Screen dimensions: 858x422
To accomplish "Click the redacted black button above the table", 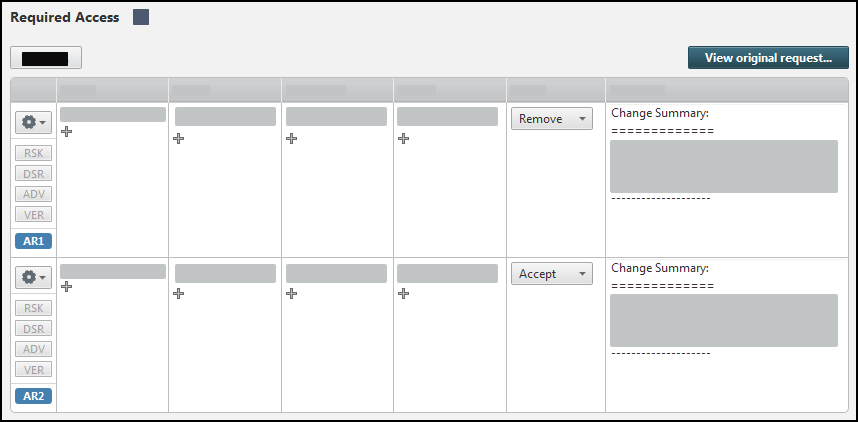I will click(45, 59).
